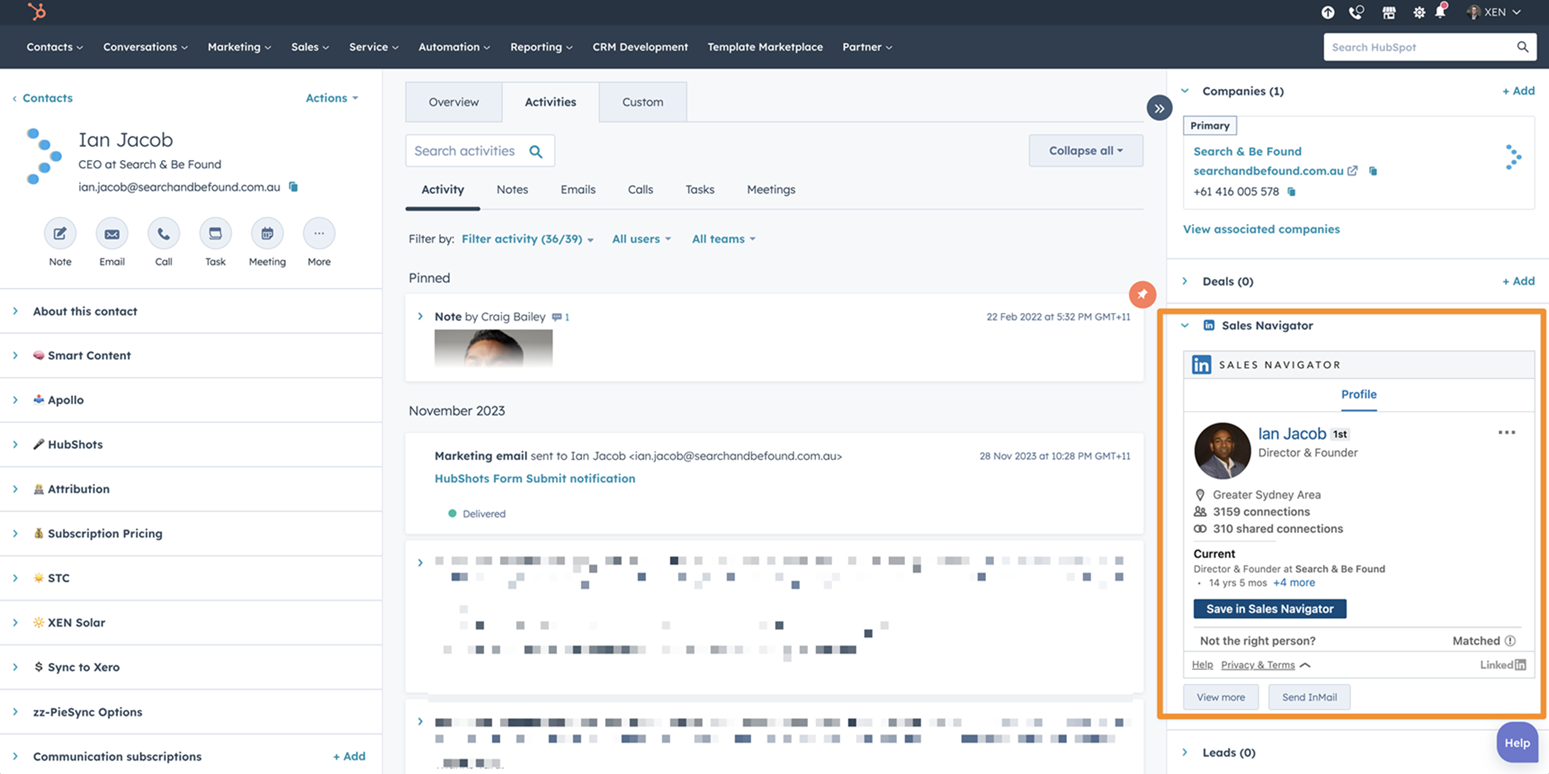1549x774 pixels.
Task: Go back to Contacts list link
Action: (x=42, y=98)
